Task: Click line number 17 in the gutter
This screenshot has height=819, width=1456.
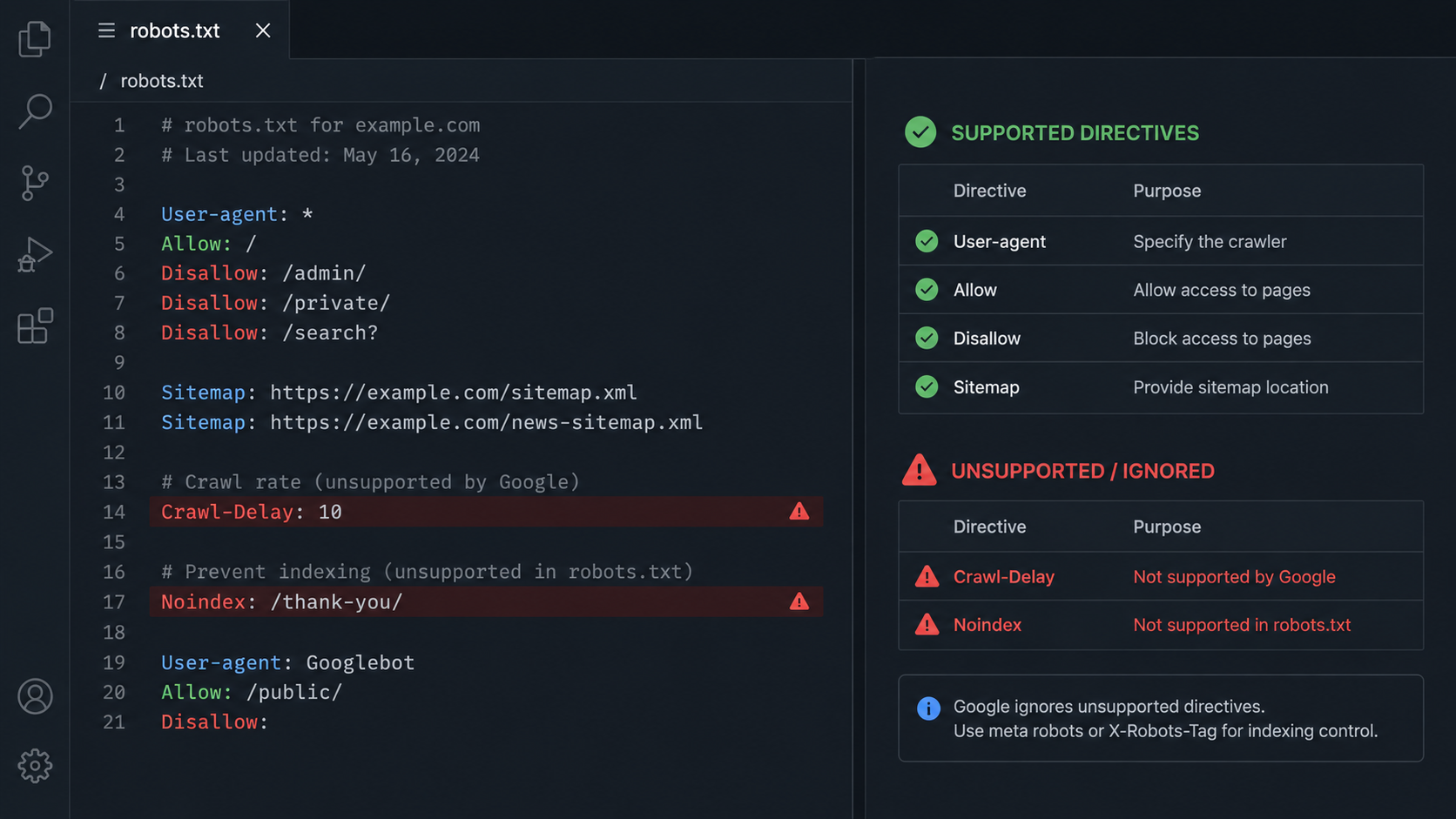Action: (x=114, y=602)
